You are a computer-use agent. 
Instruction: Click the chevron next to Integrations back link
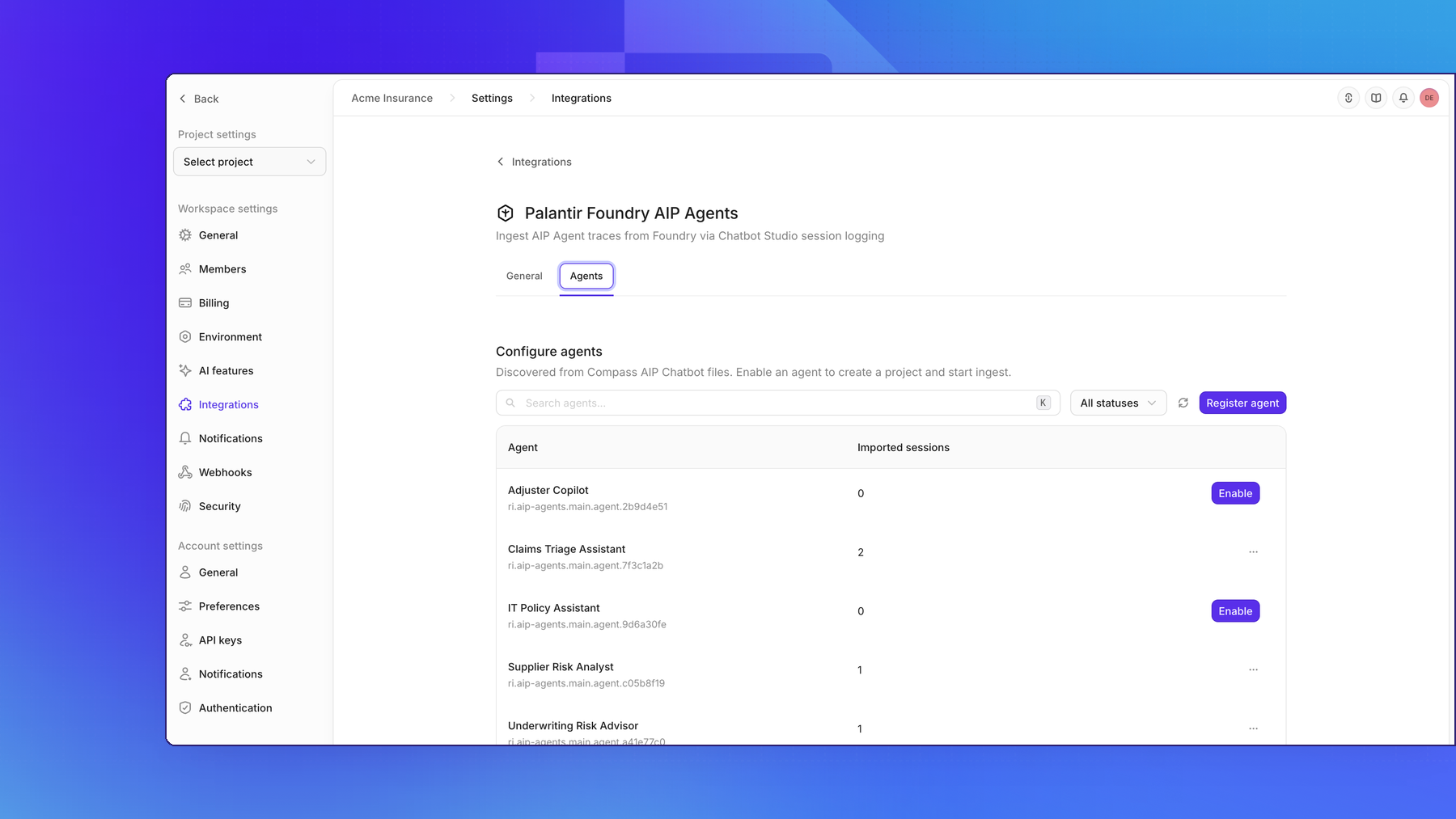point(501,162)
